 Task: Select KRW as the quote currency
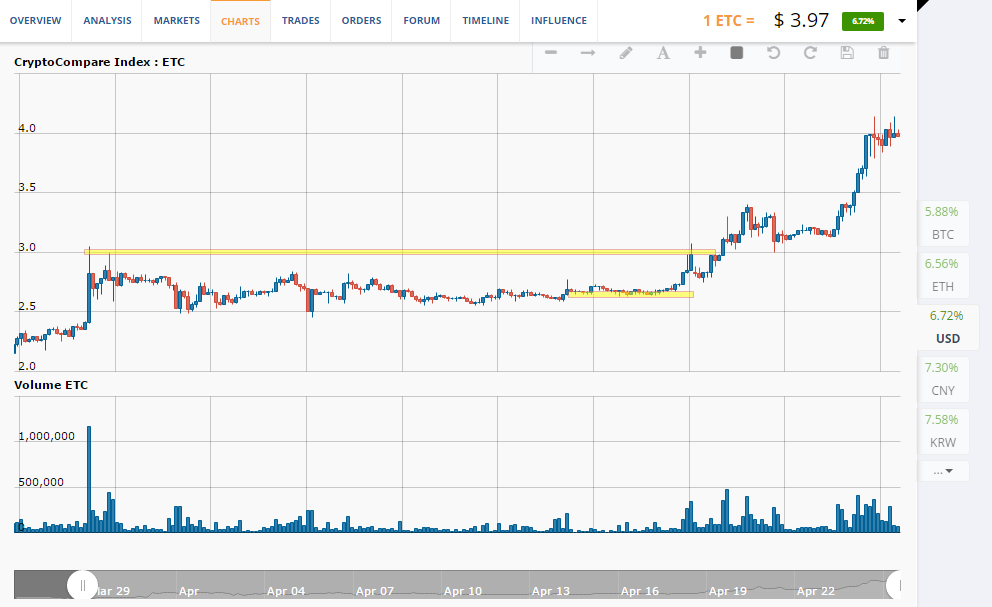pos(942,431)
